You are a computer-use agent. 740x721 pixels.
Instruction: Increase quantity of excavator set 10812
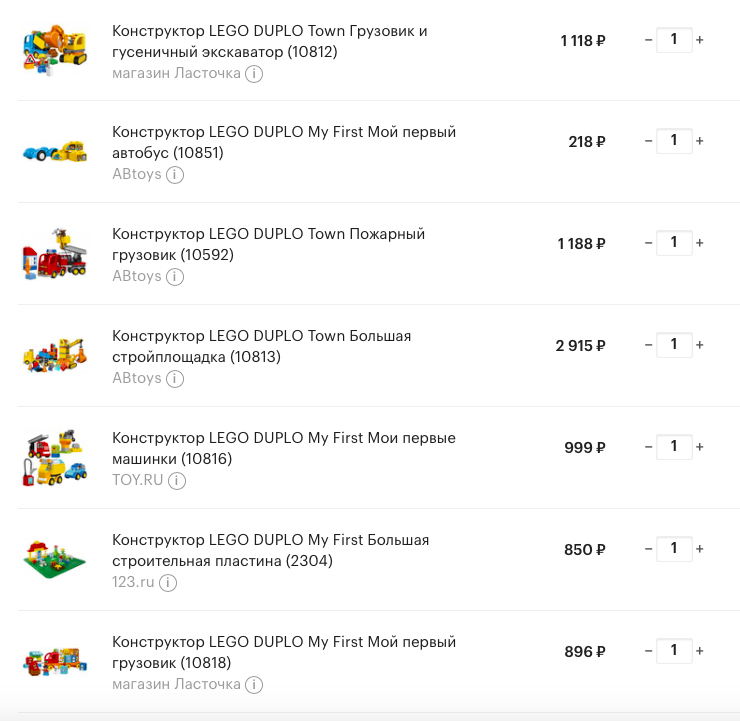coord(699,40)
